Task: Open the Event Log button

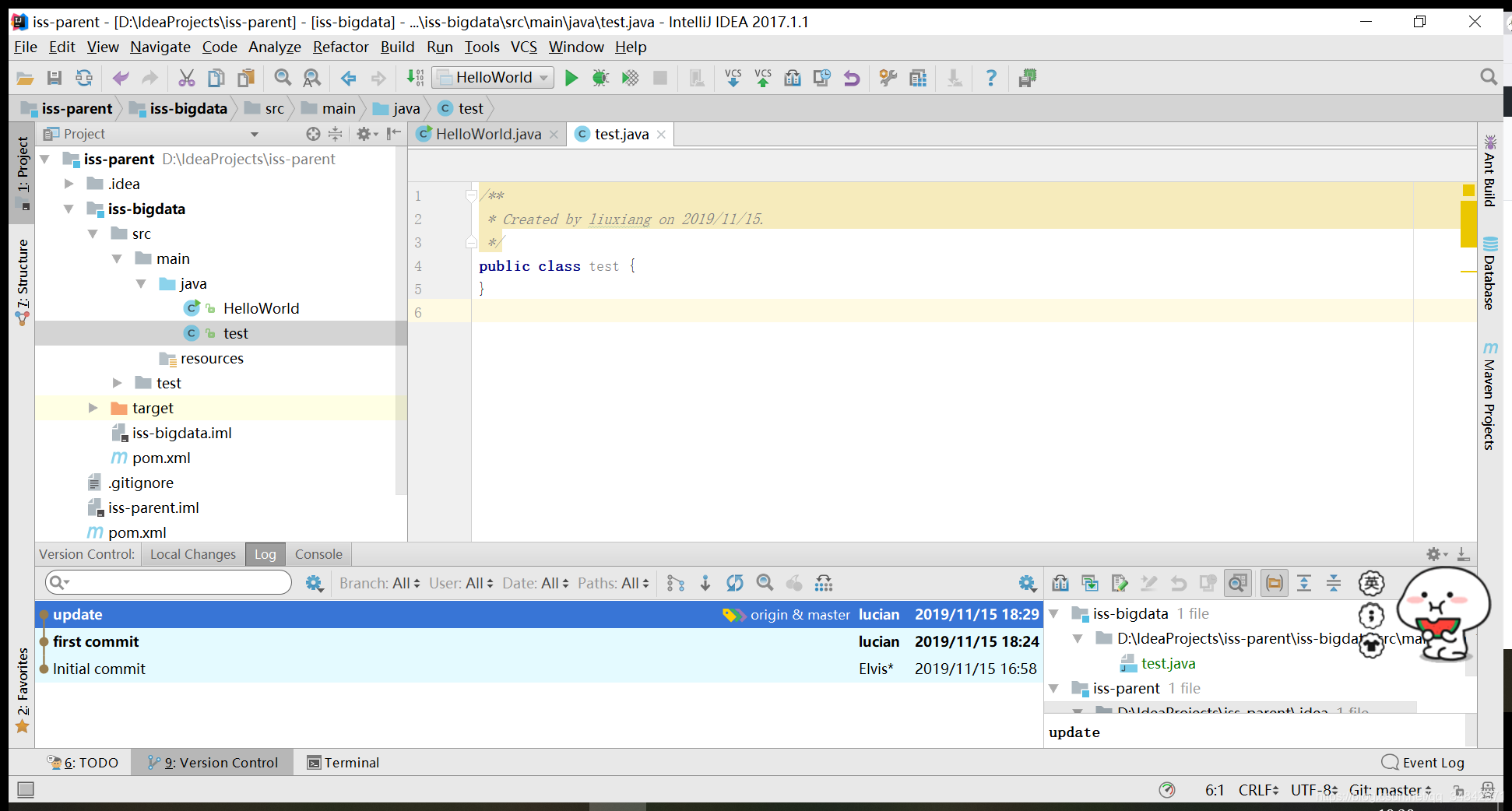Action: coord(1423,763)
